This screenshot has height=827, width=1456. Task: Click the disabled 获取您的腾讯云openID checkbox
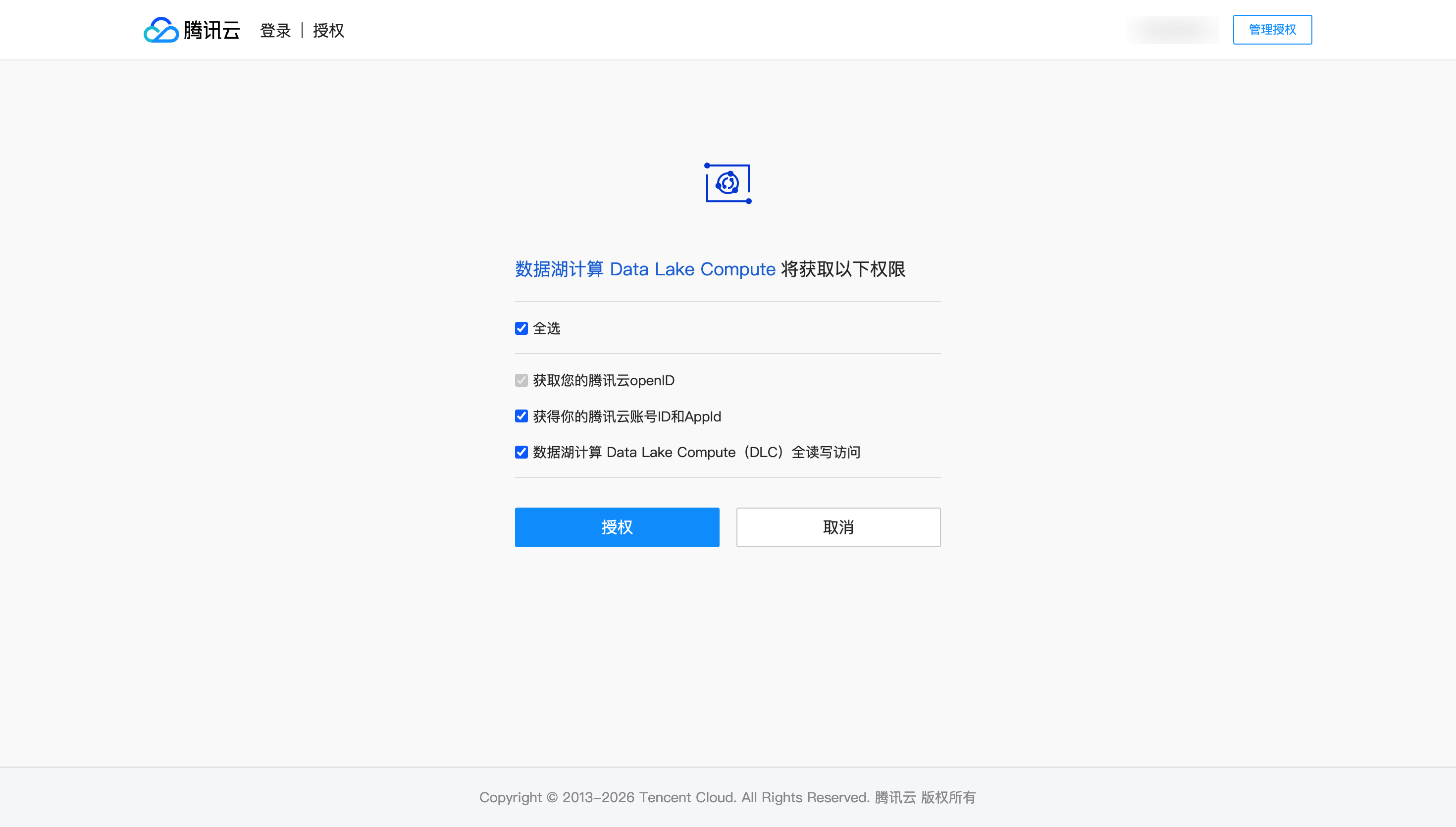[521, 380]
